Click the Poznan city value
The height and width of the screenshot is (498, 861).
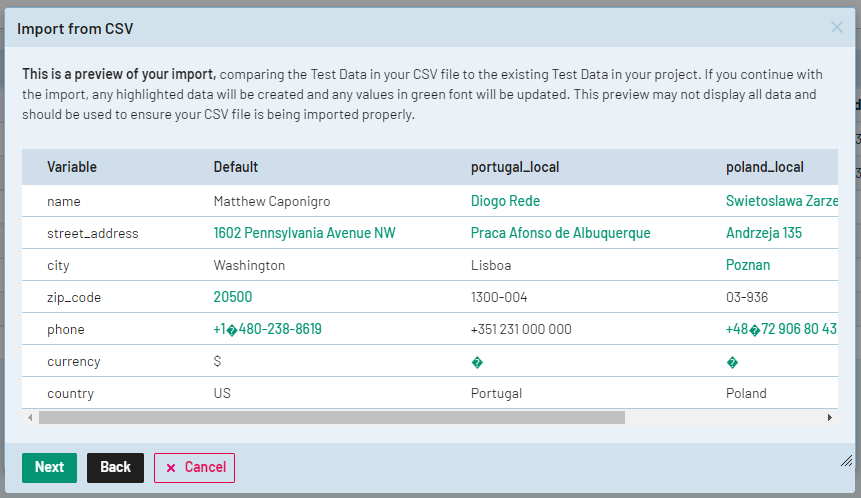point(748,265)
